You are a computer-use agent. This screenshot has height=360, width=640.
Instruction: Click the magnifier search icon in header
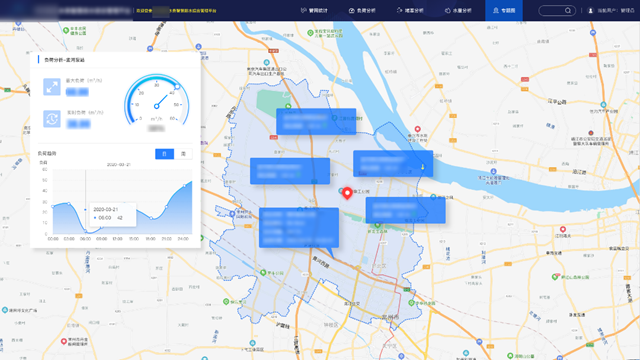[x=568, y=11]
